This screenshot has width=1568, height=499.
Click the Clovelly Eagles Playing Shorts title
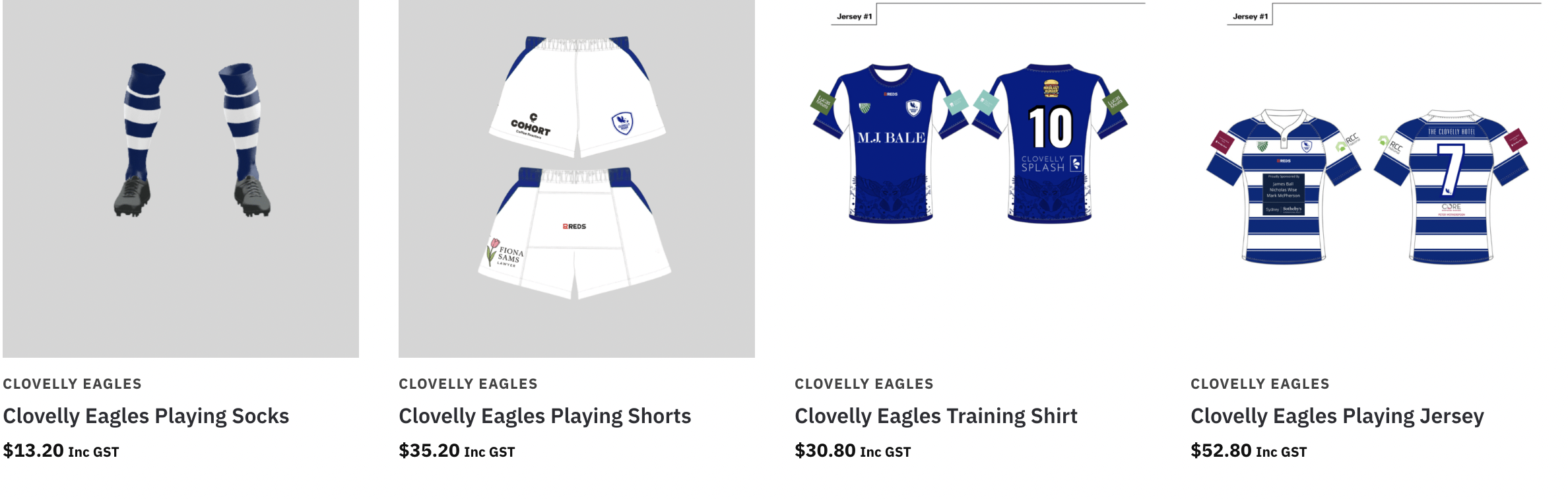(545, 416)
